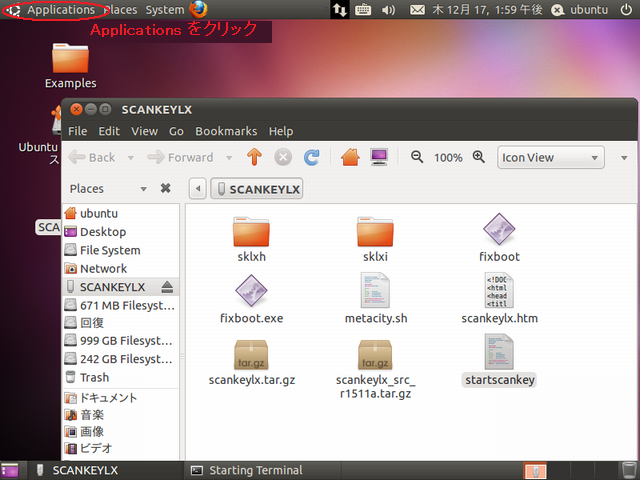
Task: Select the fixboot executable file
Action: pos(499,238)
